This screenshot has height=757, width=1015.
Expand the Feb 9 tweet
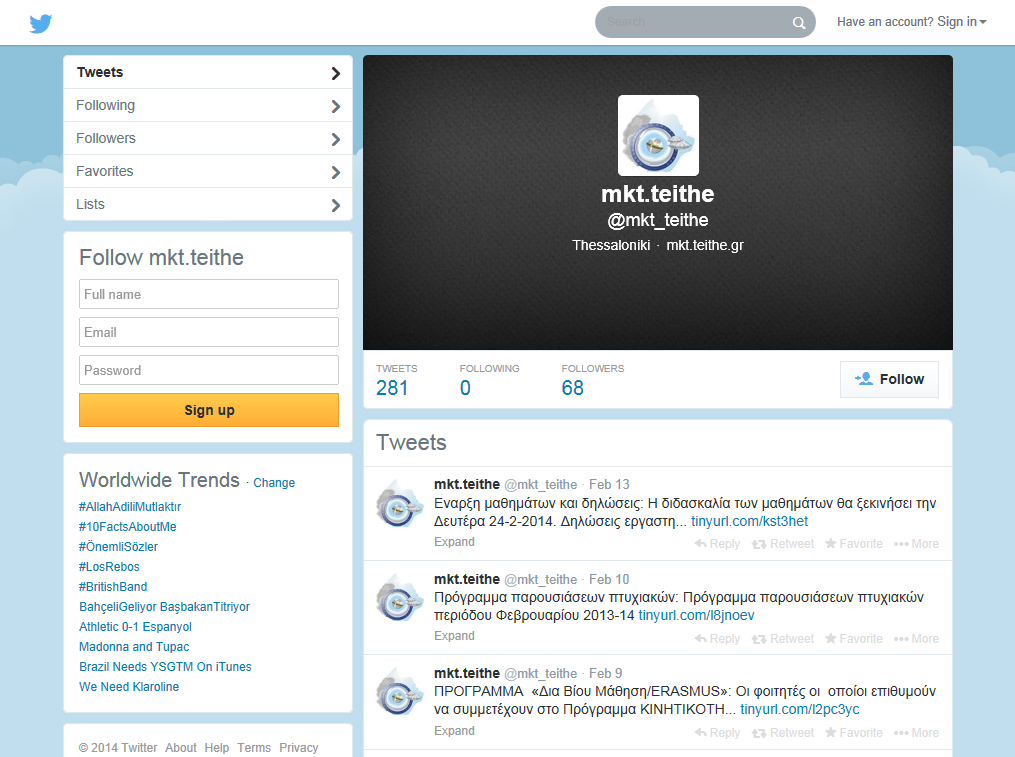tap(454, 730)
